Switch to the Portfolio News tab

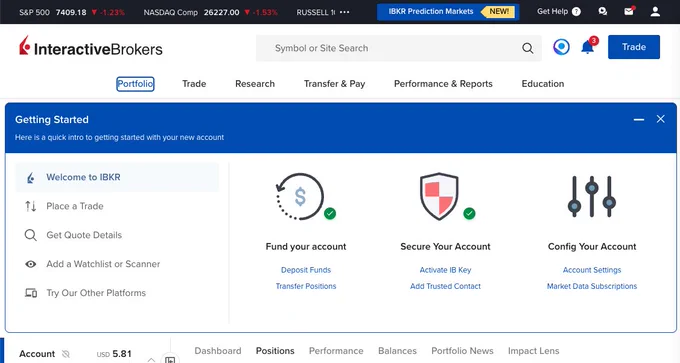(x=462, y=351)
